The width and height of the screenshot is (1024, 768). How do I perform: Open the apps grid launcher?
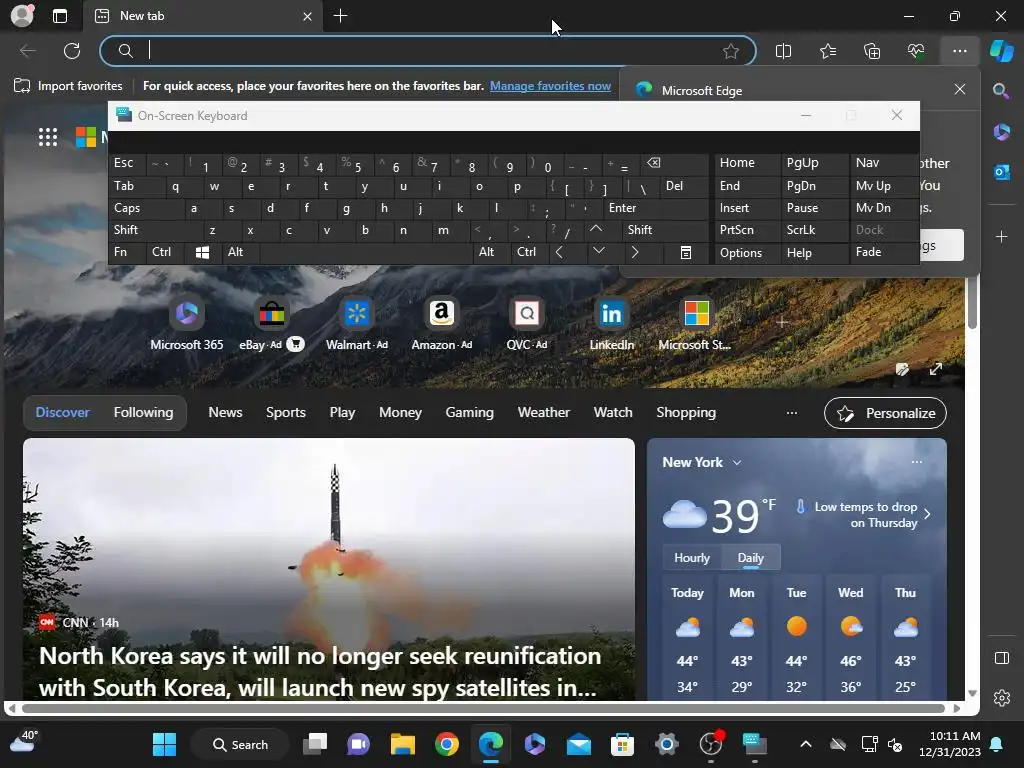[48, 136]
